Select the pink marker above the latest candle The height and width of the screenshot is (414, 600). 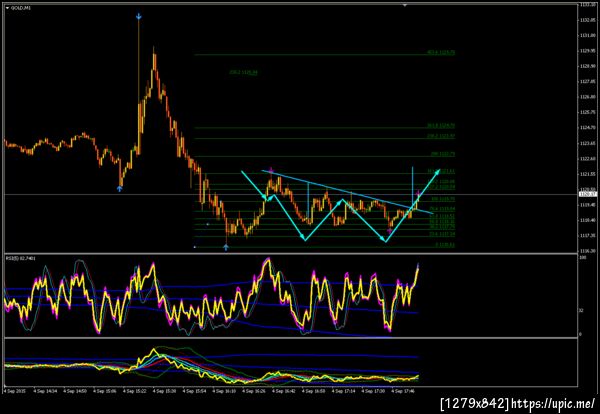418,192
